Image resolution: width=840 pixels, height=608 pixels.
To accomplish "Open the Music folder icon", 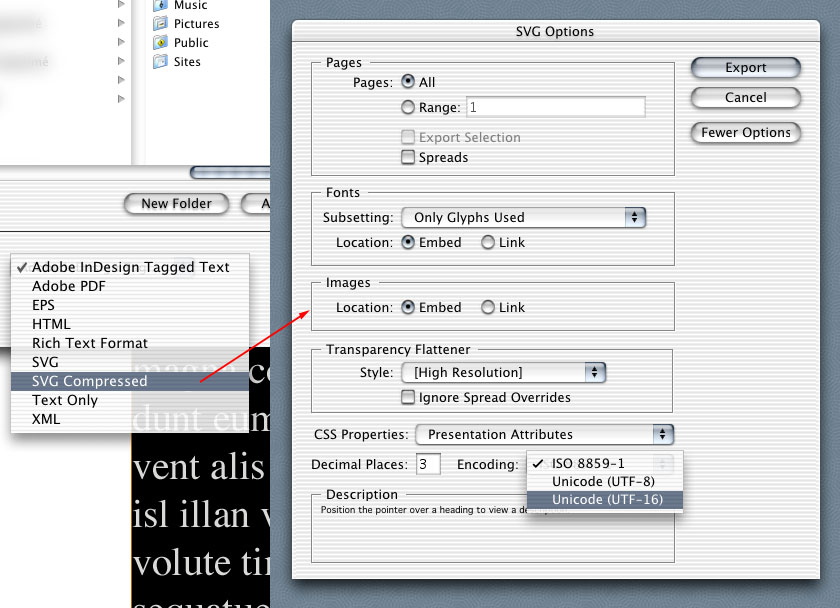I will (160, 5).
